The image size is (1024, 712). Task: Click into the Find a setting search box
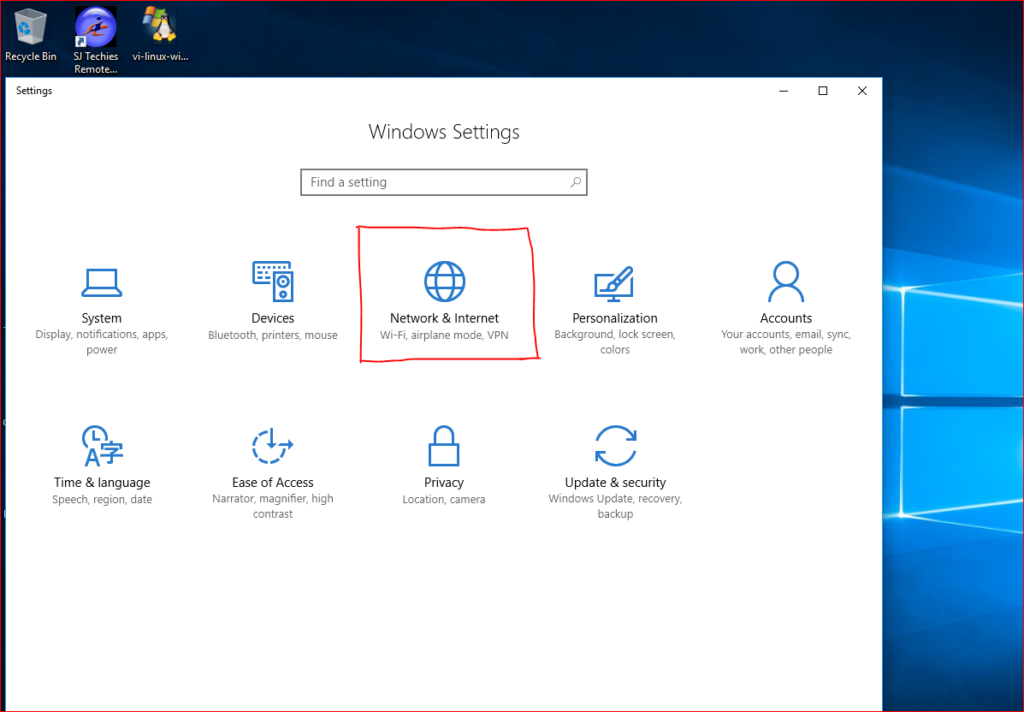coord(443,182)
